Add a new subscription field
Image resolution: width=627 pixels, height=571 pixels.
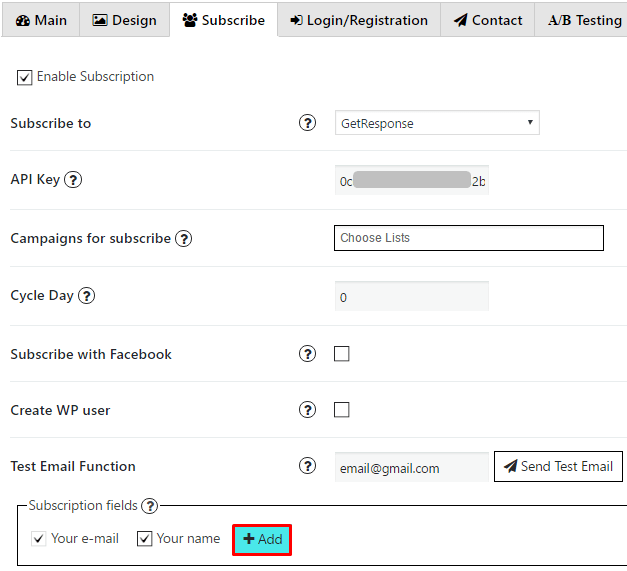coord(262,540)
